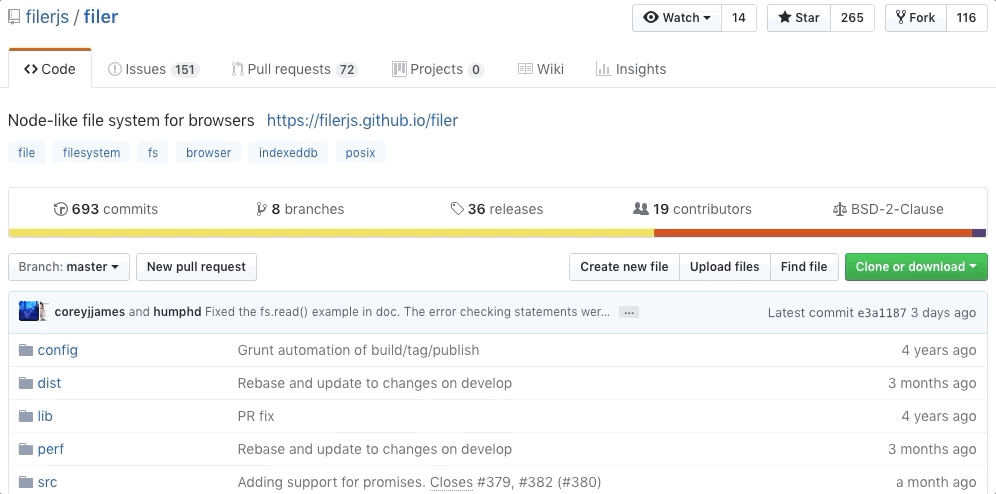Click the commits history clock icon

(x=61, y=209)
